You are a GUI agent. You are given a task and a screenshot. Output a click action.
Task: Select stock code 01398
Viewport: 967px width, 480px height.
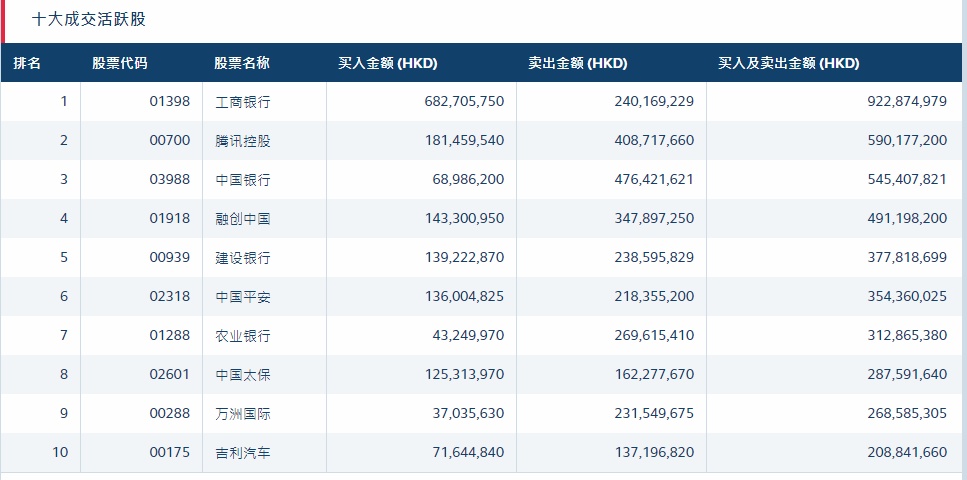170,101
